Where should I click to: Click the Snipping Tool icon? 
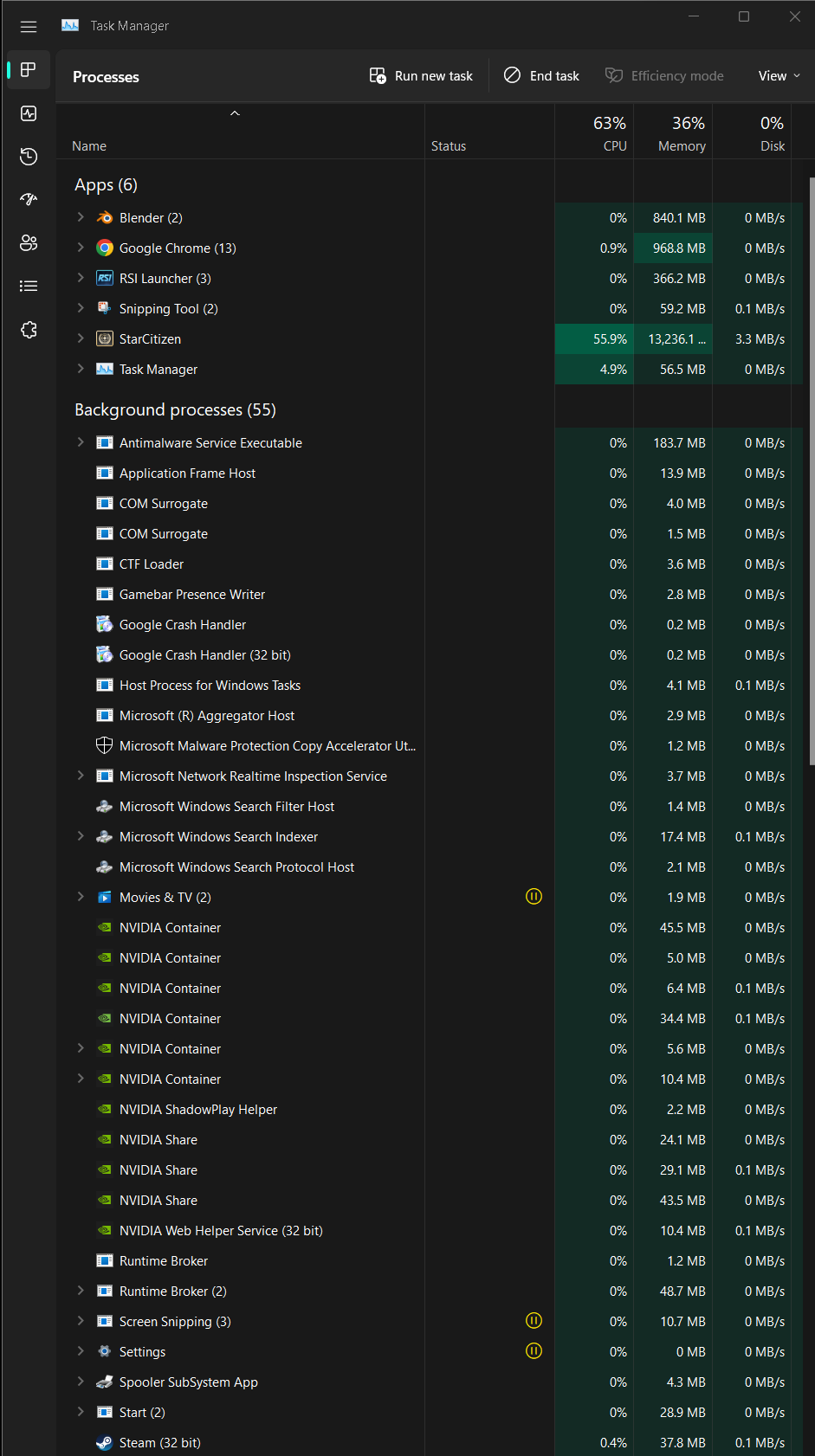(105, 308)
